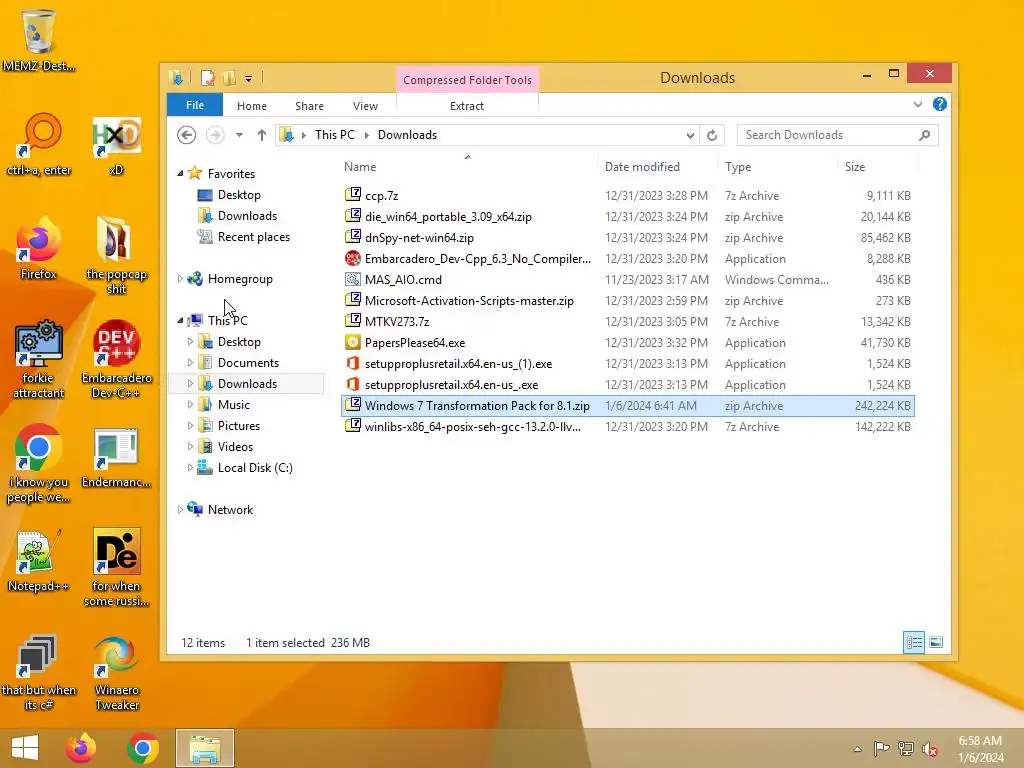
Task: Open the Extract ribbon tab
Action: coord(467,106)
